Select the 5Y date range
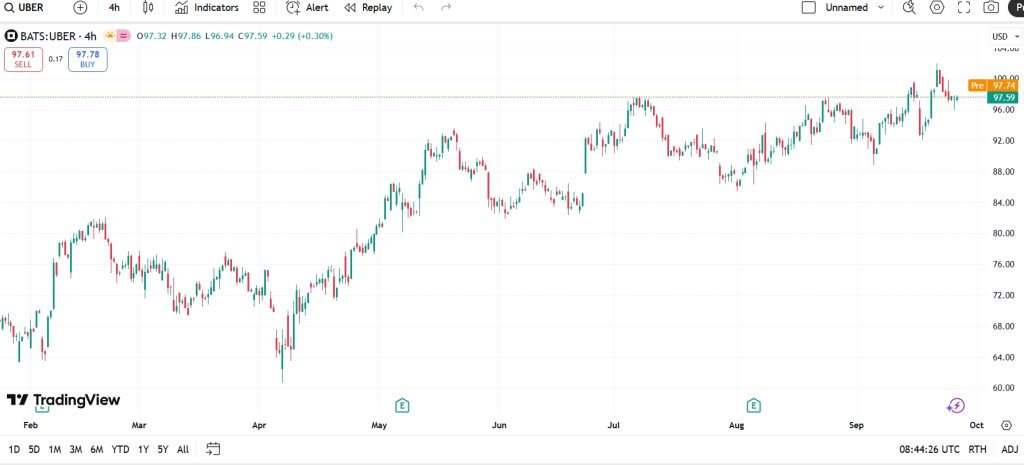Viewport: 1024px width, 465px height. coord(163,449)
